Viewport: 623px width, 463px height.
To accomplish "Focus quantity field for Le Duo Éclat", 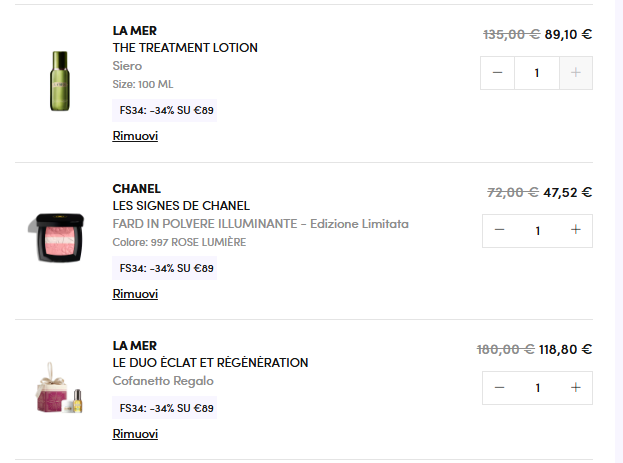I will (x=537, y=387).
